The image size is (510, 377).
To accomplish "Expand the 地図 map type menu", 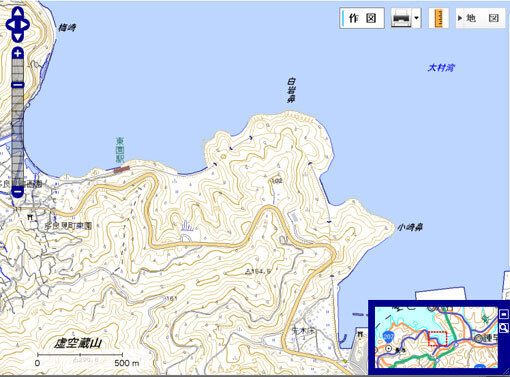I will [481, 18].
